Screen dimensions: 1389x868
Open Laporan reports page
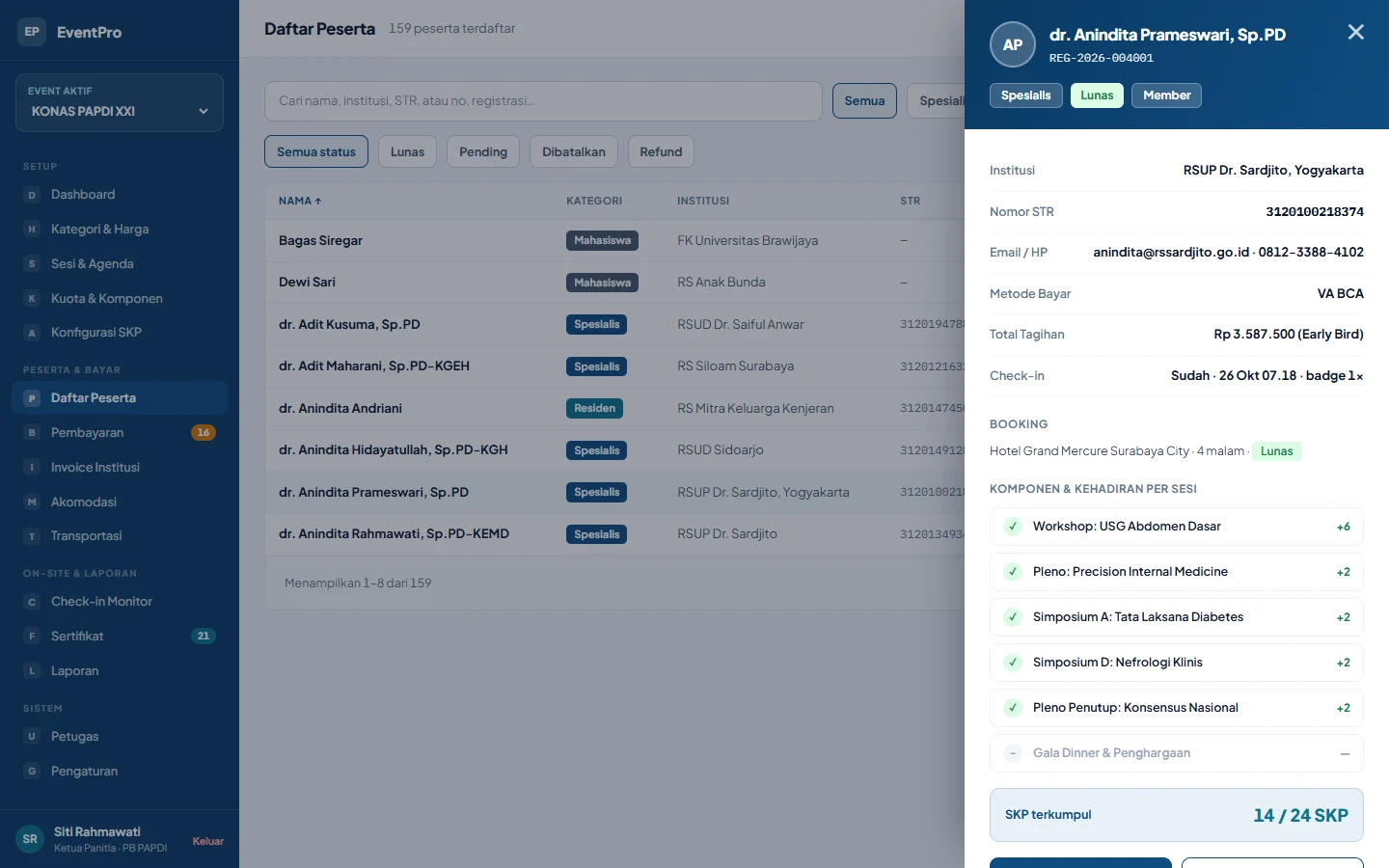pos(120,671)
